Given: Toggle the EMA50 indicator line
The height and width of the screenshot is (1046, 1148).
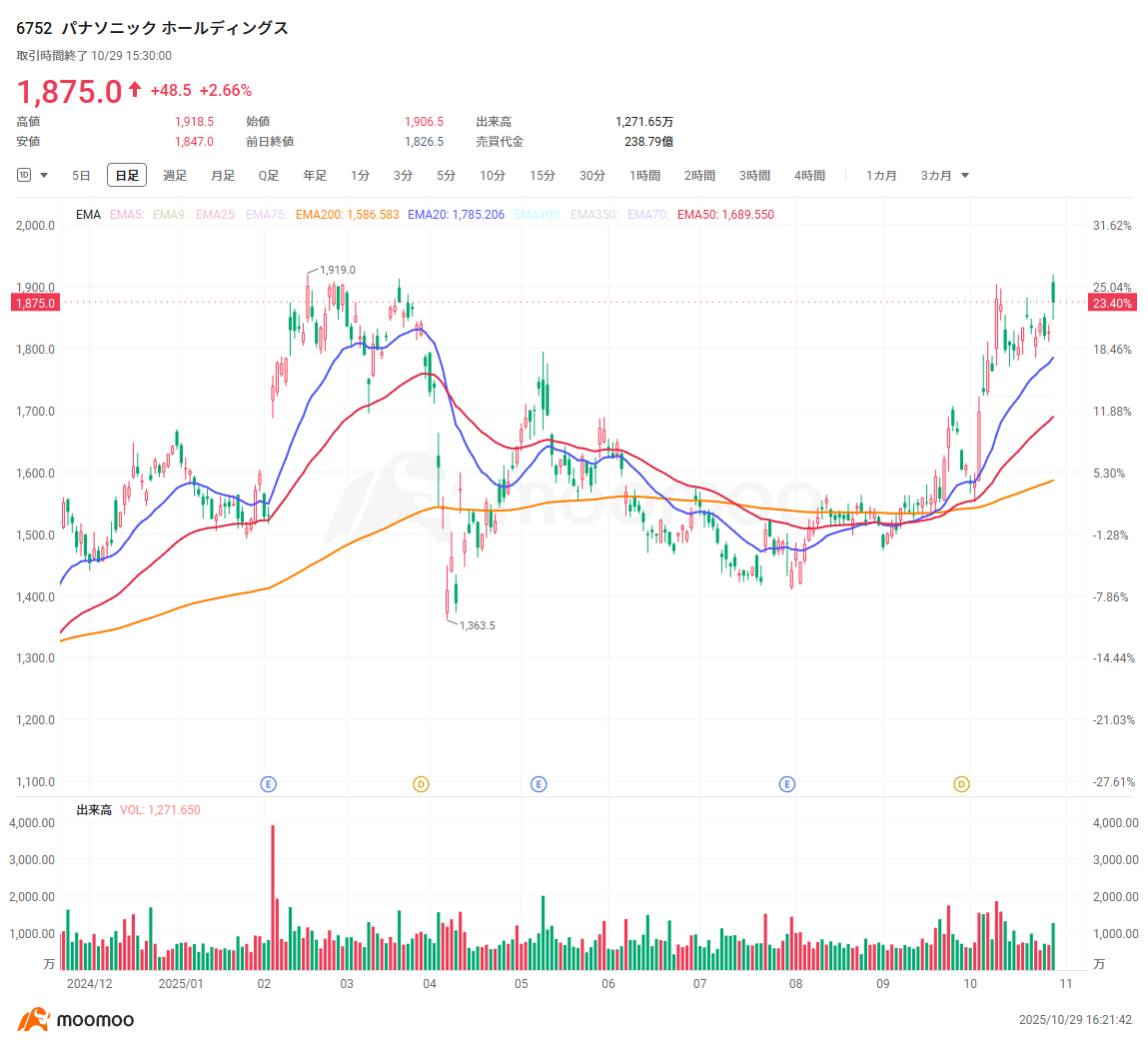Looking at the screenshot, I should coord(725,215).
